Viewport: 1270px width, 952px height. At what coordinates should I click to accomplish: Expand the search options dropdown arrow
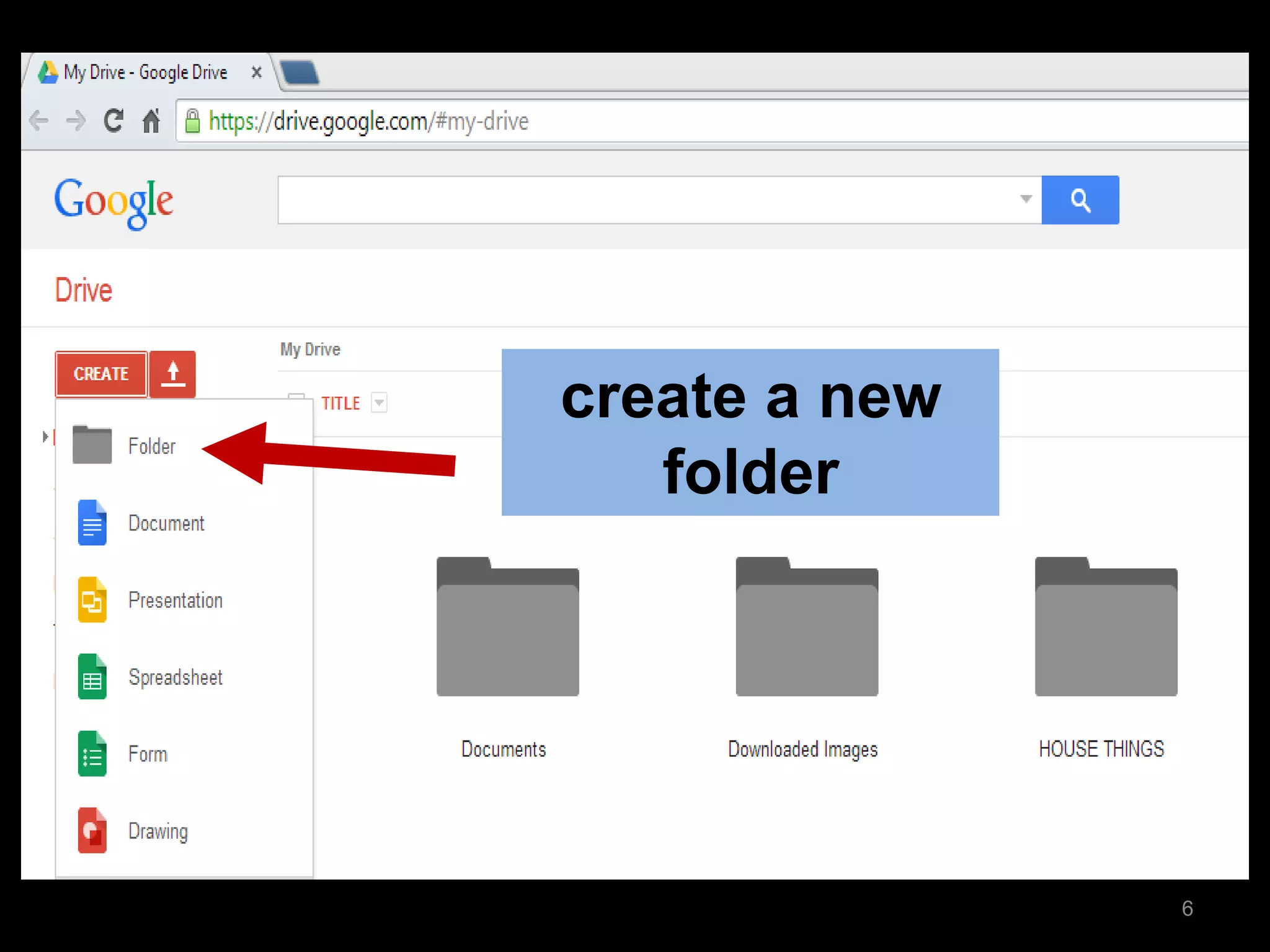tap(1026, 199)
